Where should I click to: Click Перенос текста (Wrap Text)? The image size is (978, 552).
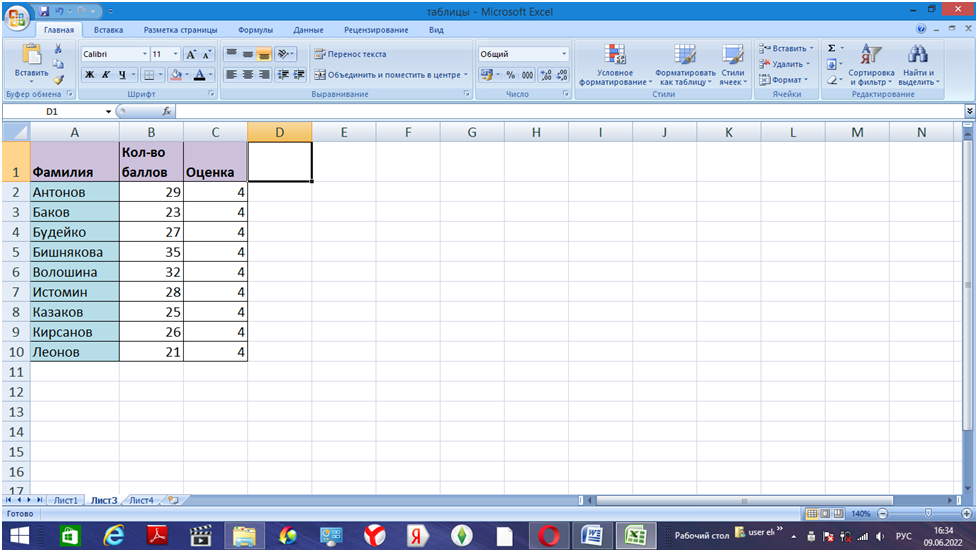[351, 54]
